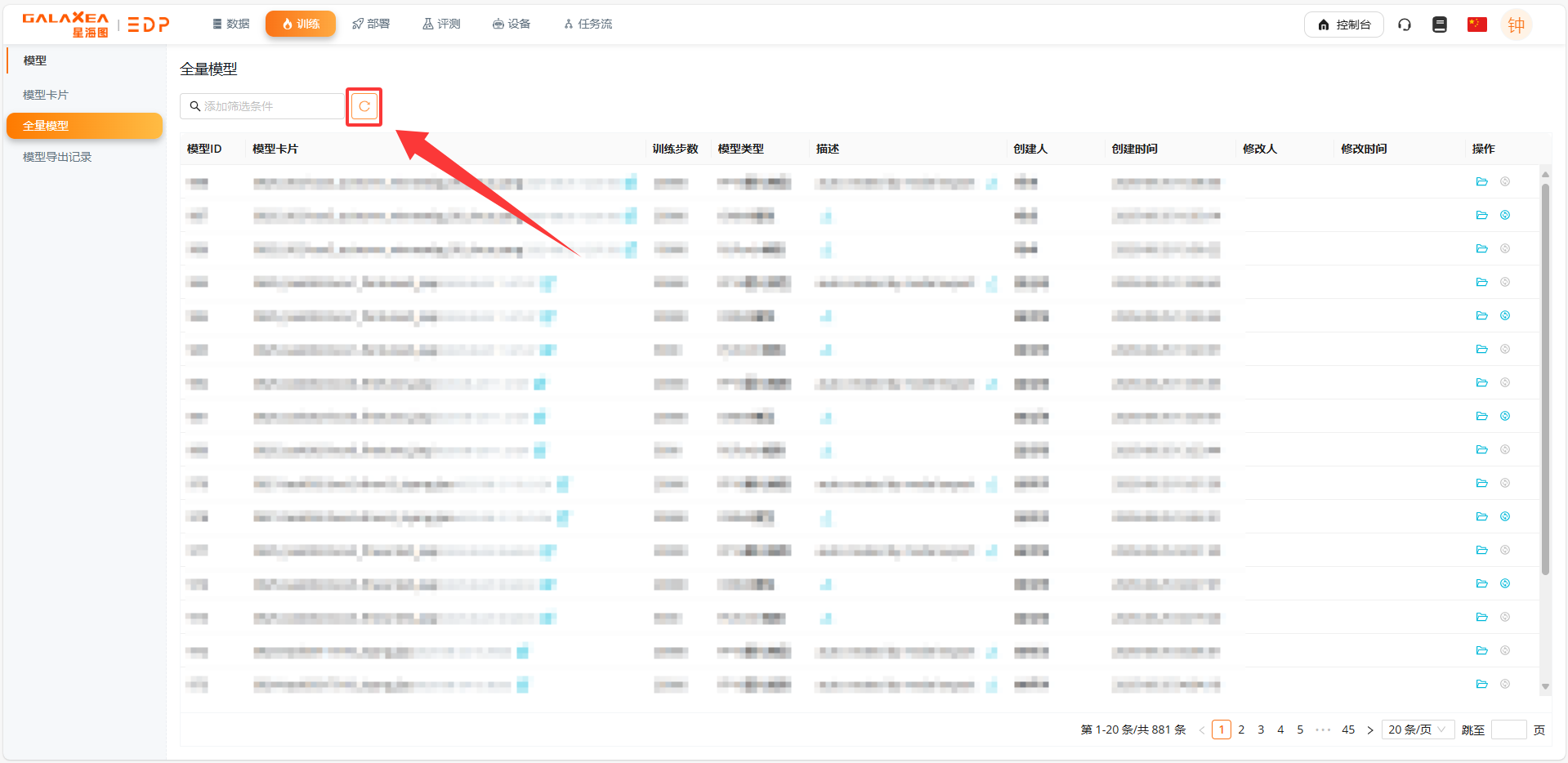Open the folder icon in the first row
1568x763 pixels.
pyautogui.click(x=1481, y=181)
